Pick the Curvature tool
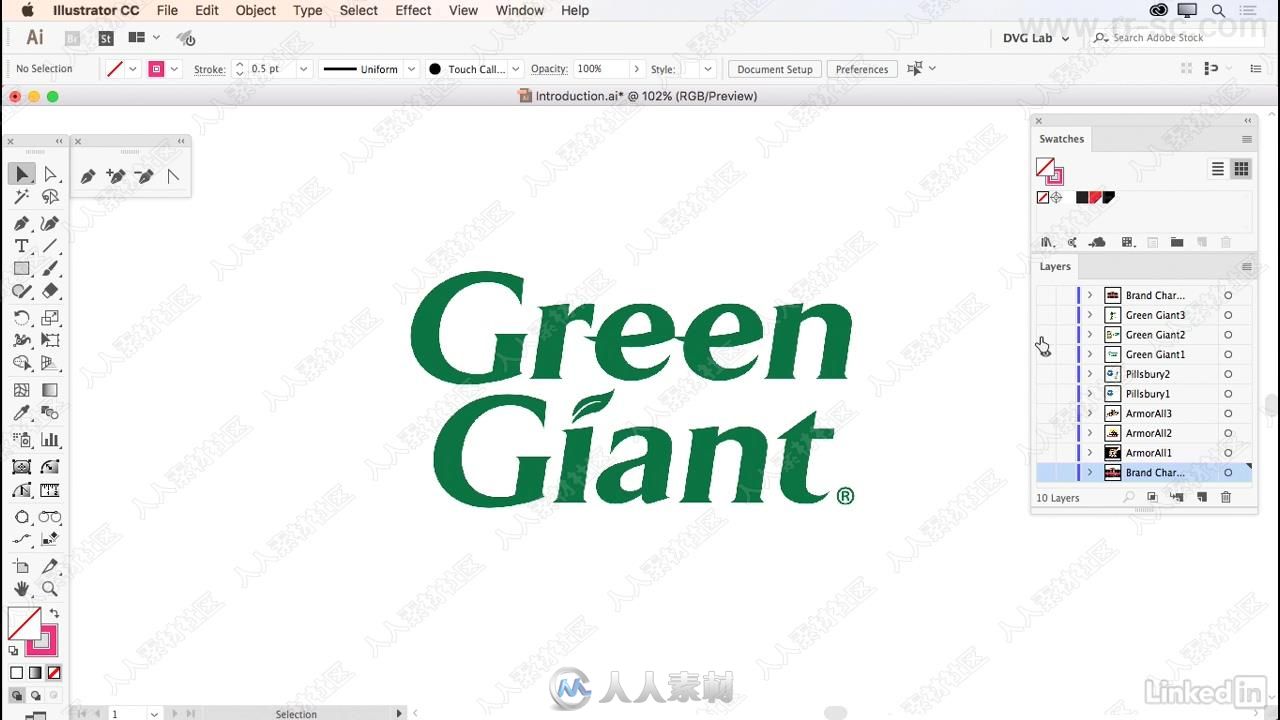This screenshot has width=1280, height=720. pyautogui.click(x=50, y=223)
